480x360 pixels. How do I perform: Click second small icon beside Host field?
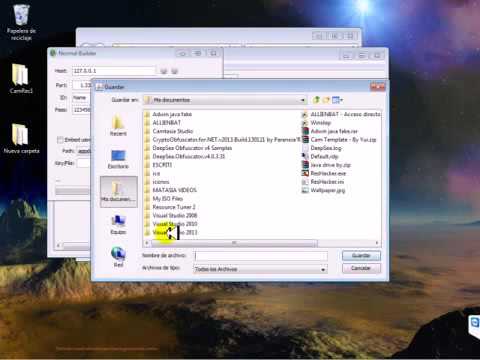(175, 71)
